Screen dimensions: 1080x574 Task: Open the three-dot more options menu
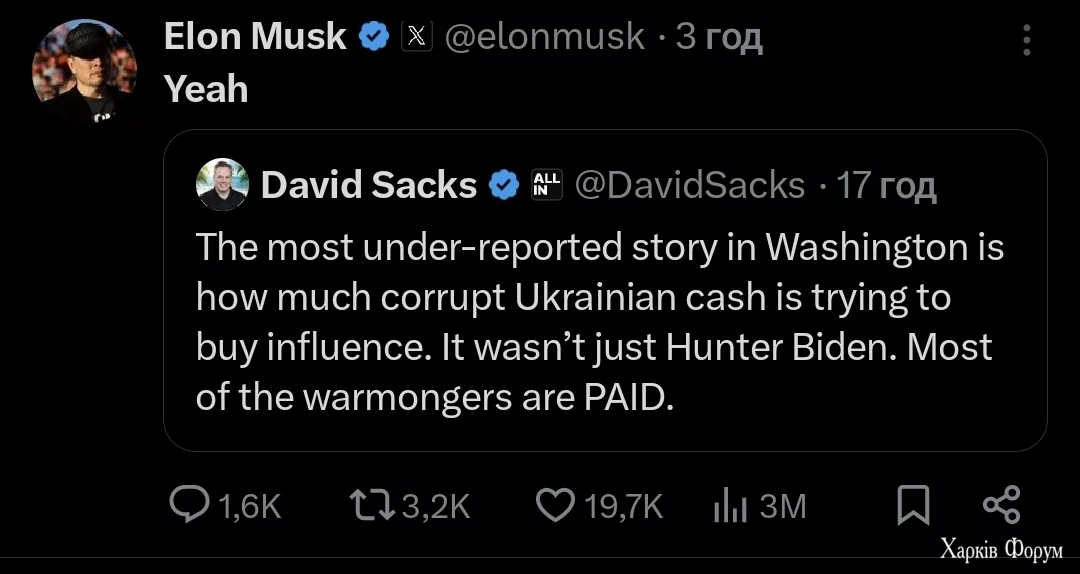(1027, 39)
